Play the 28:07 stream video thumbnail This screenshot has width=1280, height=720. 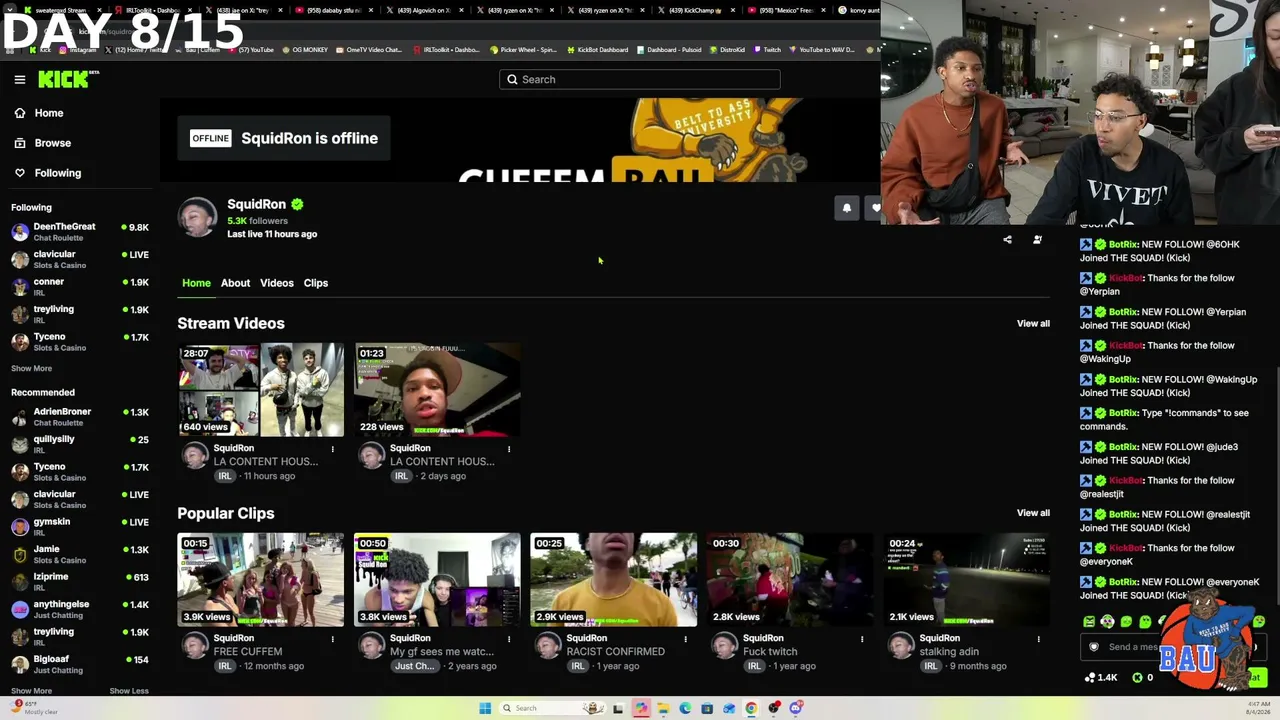click(261, 390)
